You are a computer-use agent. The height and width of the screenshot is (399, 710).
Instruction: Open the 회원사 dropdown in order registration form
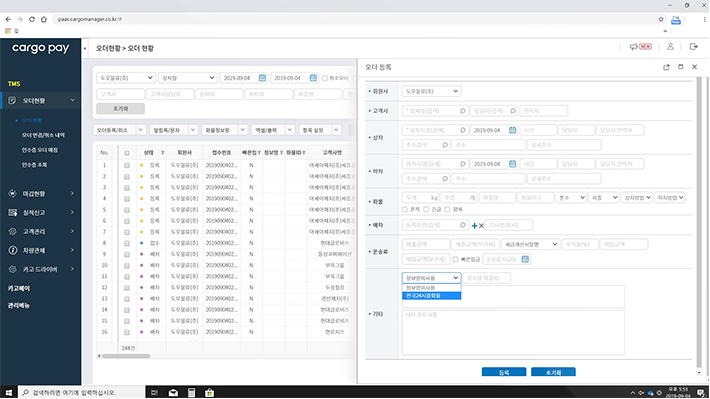click(431, 91)
